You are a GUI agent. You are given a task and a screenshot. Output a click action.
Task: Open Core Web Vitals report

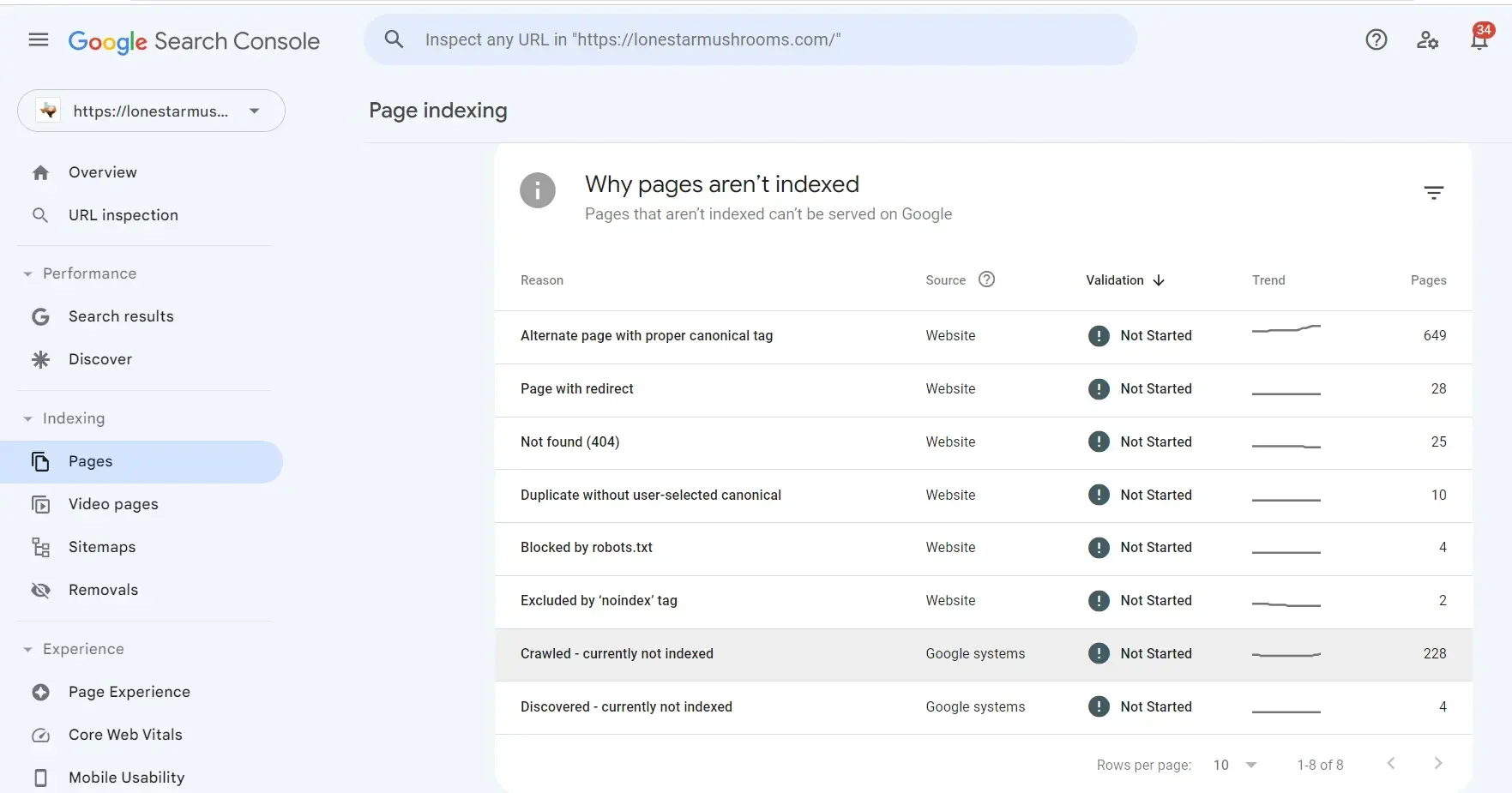pos(125,735)
